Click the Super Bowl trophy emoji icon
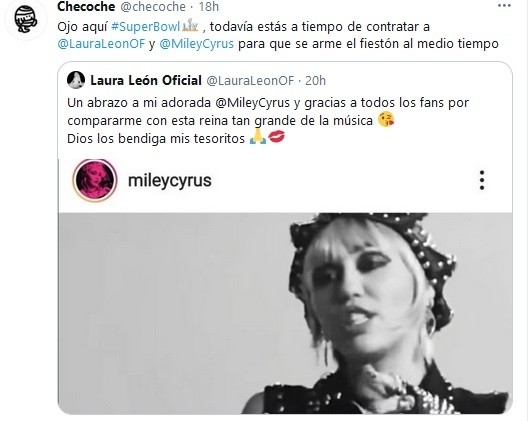 pos(190,25)
